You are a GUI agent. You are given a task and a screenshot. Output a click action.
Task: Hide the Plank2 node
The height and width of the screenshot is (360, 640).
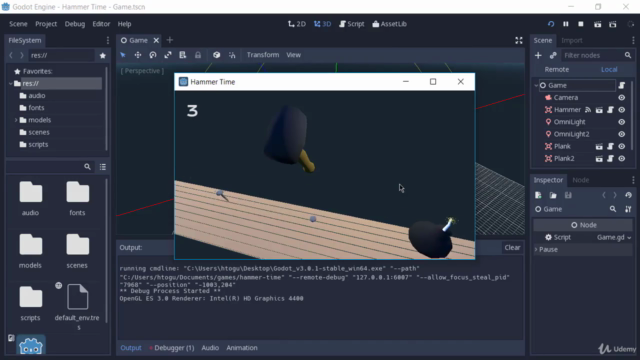coord(622,158)
